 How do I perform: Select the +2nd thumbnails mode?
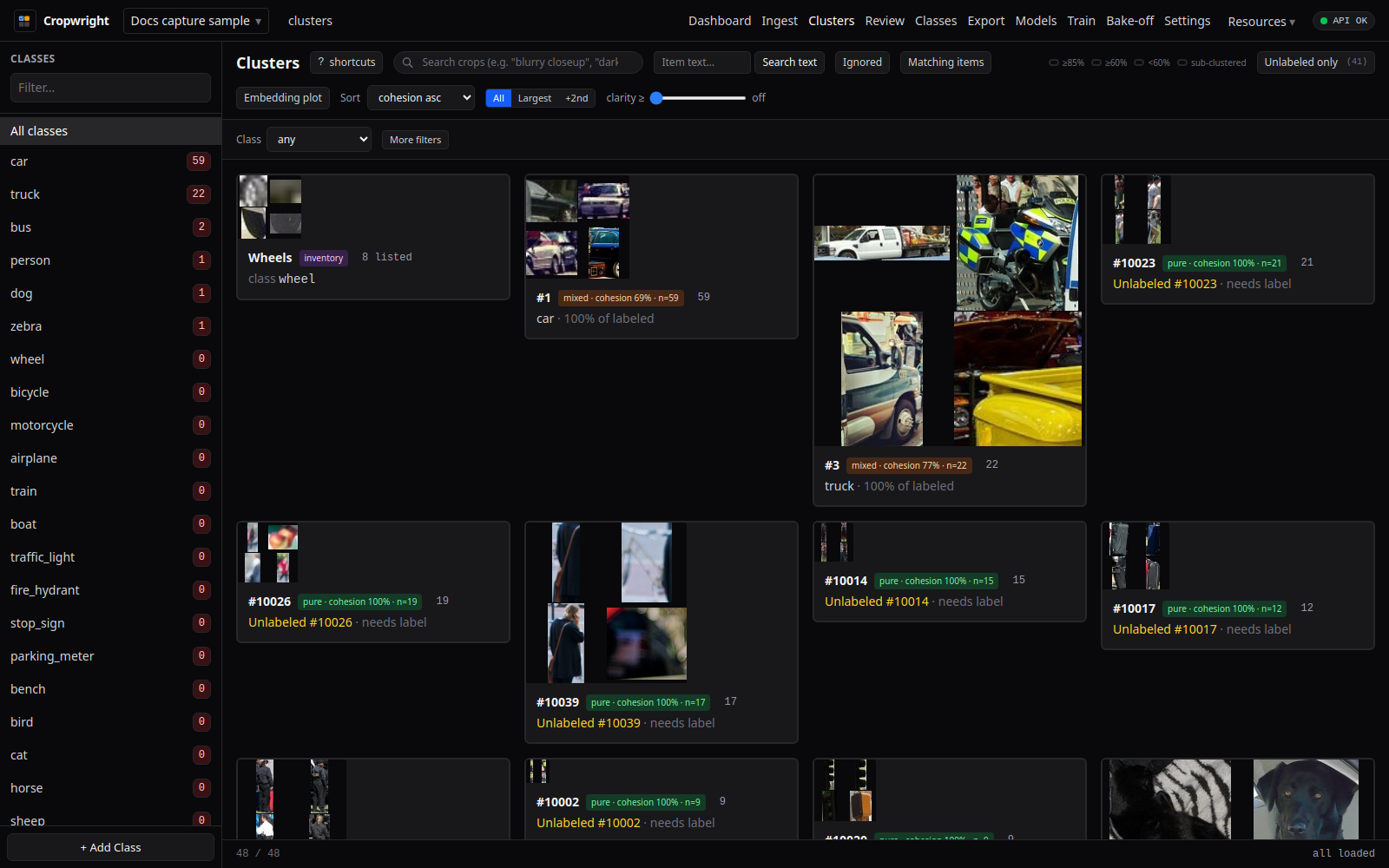point(576,98)
